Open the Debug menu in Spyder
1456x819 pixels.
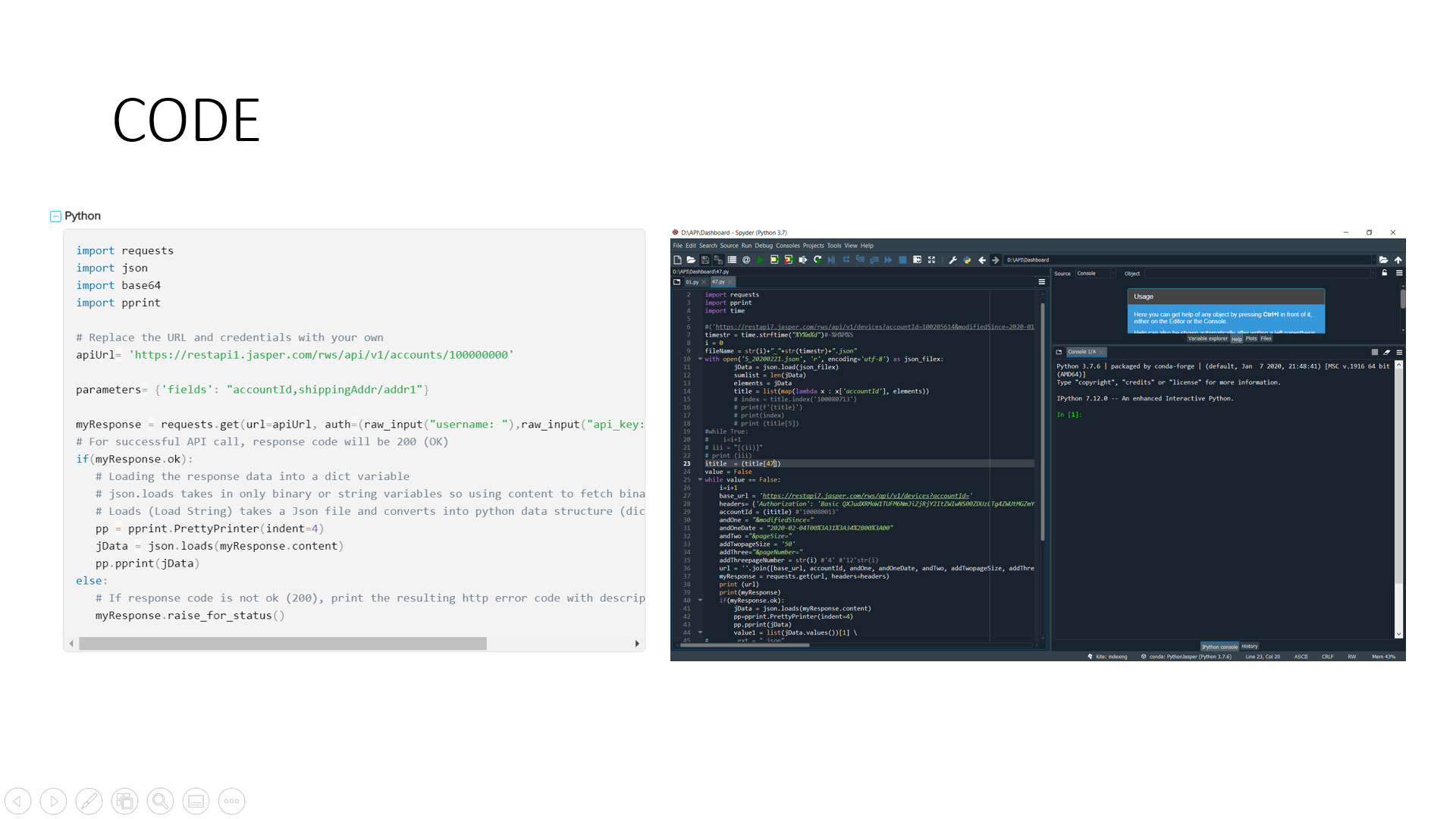coord(763,246)
